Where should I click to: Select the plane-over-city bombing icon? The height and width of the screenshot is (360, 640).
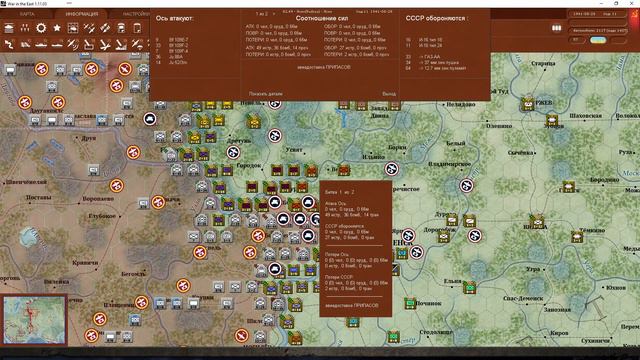(x=121, y=44)
